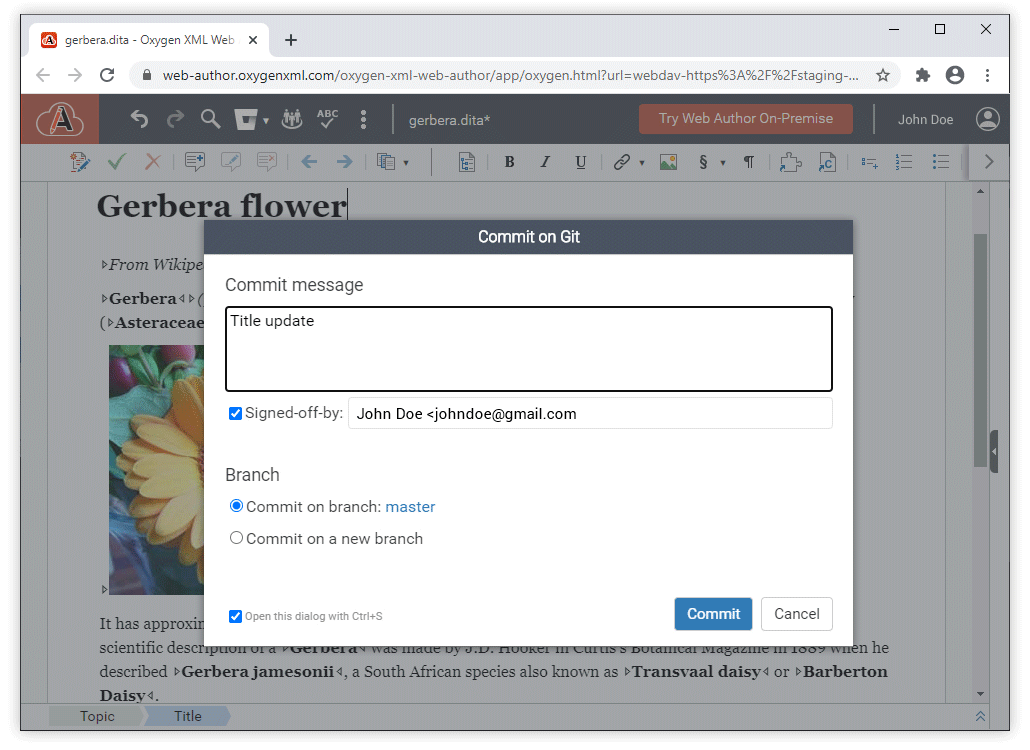1030x750 pixels.
Task: Open Find and Replace search
Action: click(210, 119)
